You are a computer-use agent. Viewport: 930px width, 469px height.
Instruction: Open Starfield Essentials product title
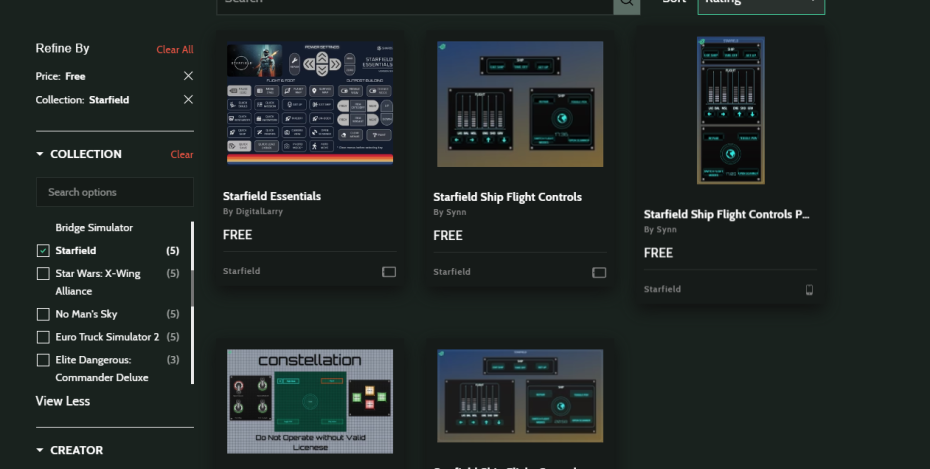point(272,196)
